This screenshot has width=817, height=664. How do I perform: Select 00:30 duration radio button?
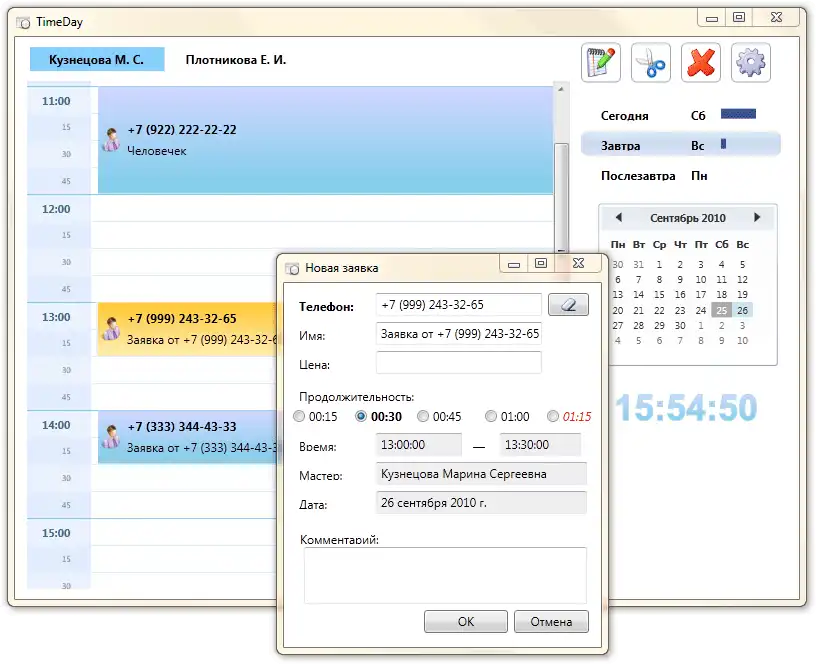pos(361,416)
